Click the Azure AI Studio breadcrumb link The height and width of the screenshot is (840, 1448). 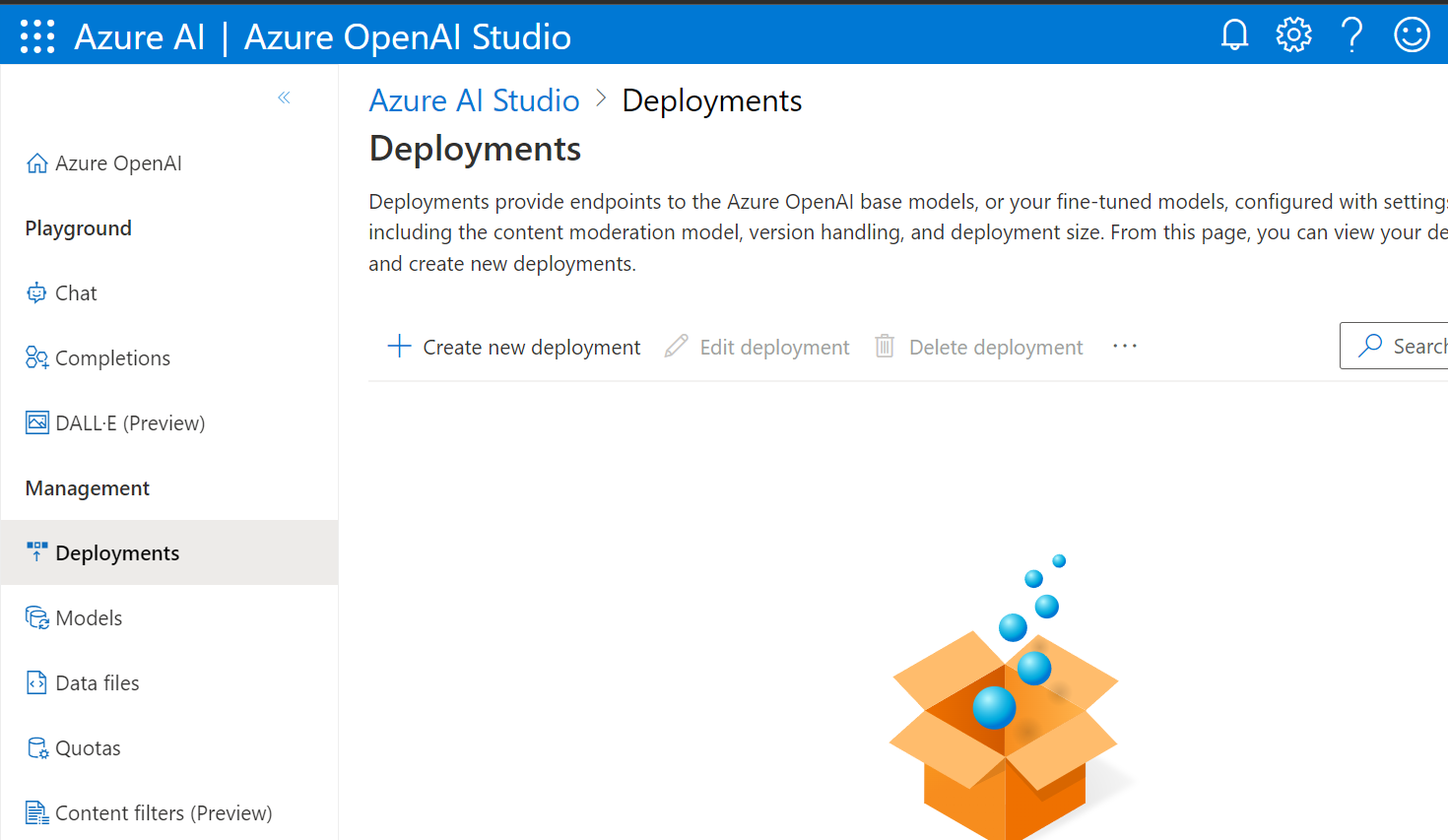[474, 100]
